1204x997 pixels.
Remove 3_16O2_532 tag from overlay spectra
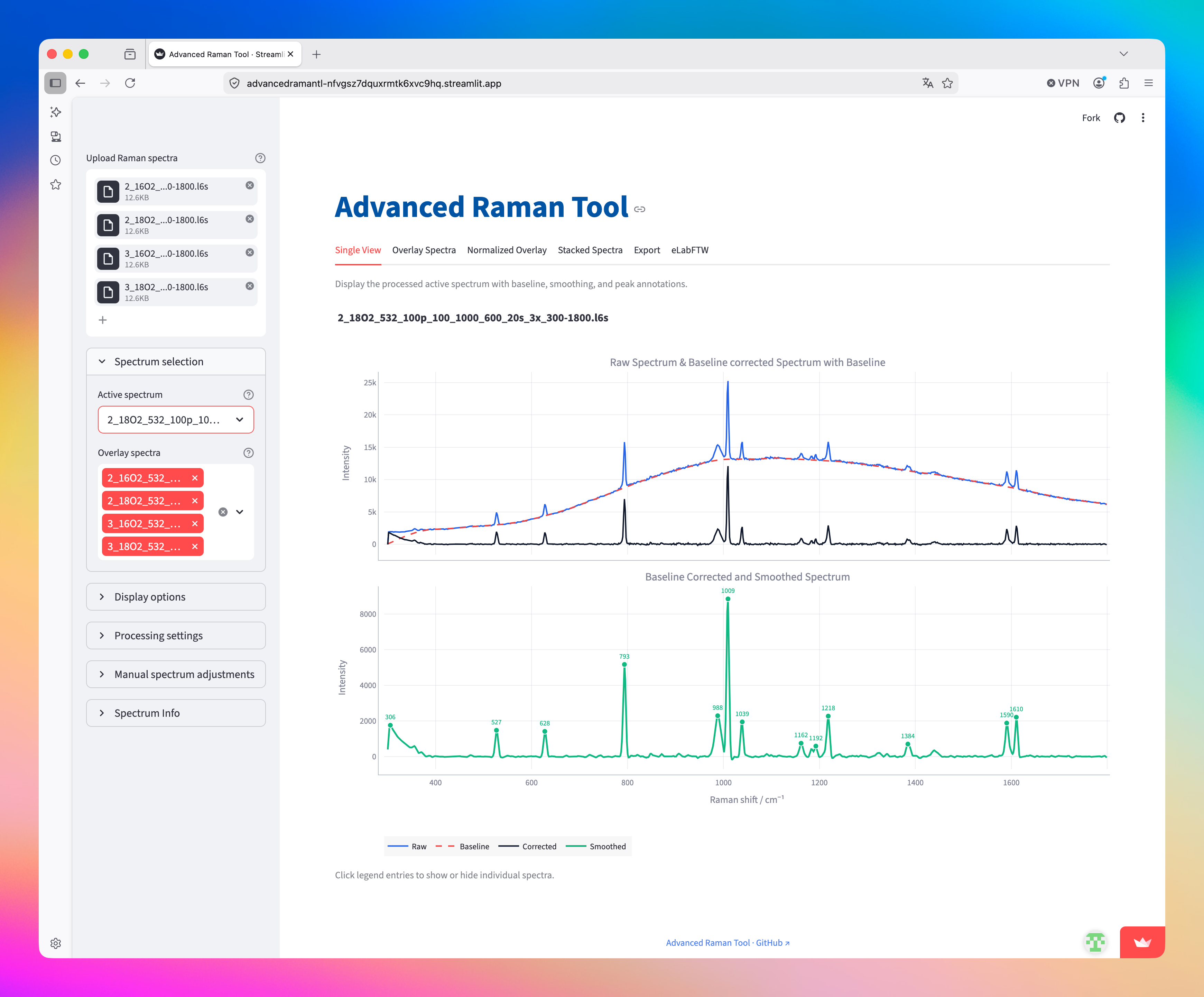(x=195, y=524)
